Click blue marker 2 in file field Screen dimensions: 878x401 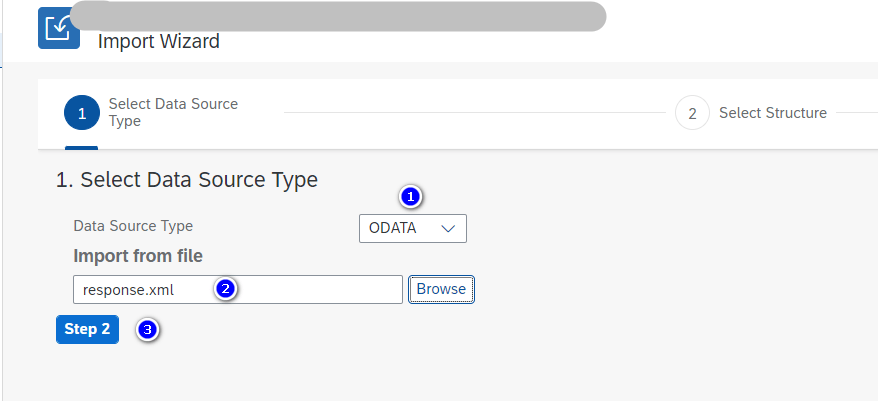tap(226, 289)
